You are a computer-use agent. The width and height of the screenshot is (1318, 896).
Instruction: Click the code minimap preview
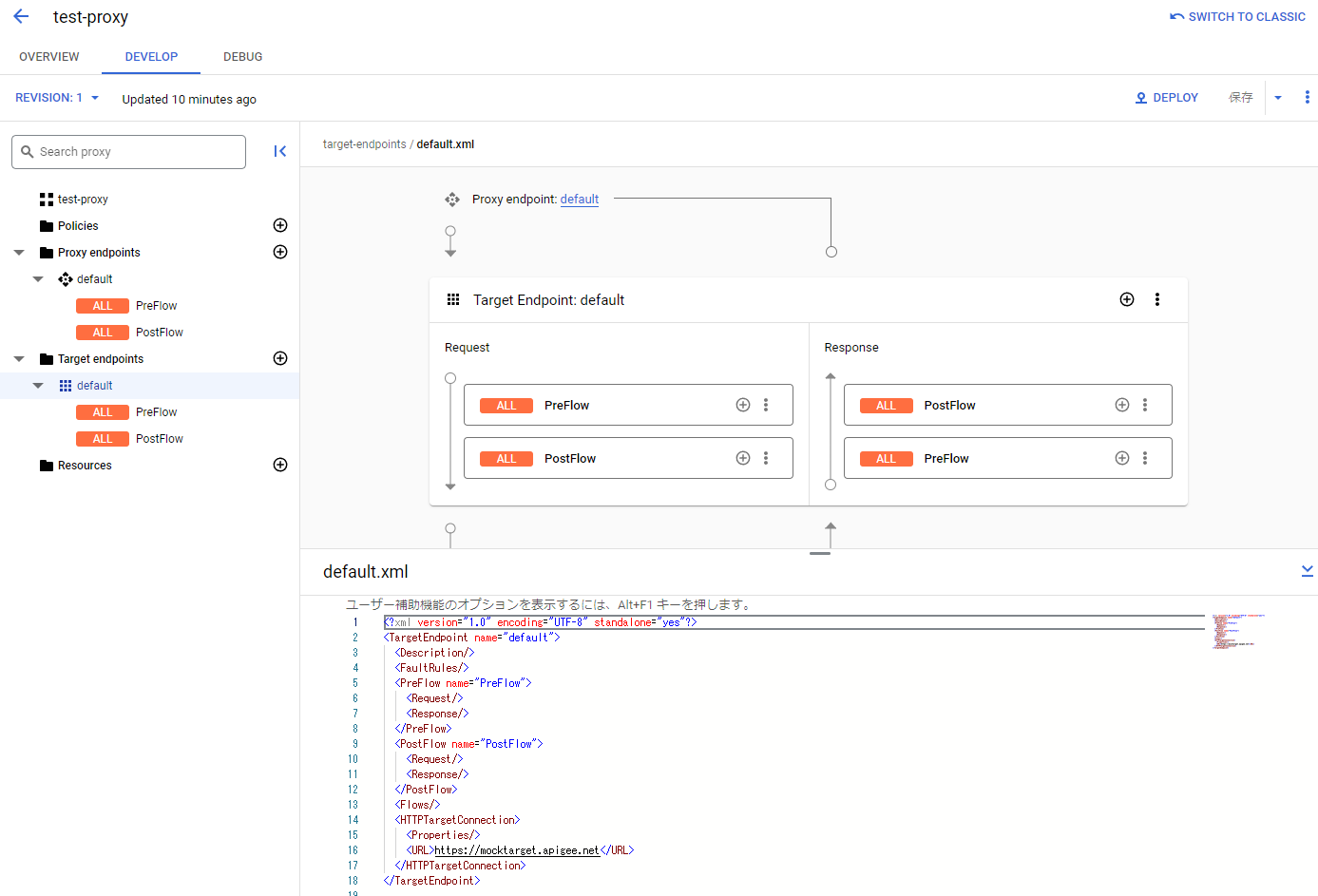[1238, 631]
